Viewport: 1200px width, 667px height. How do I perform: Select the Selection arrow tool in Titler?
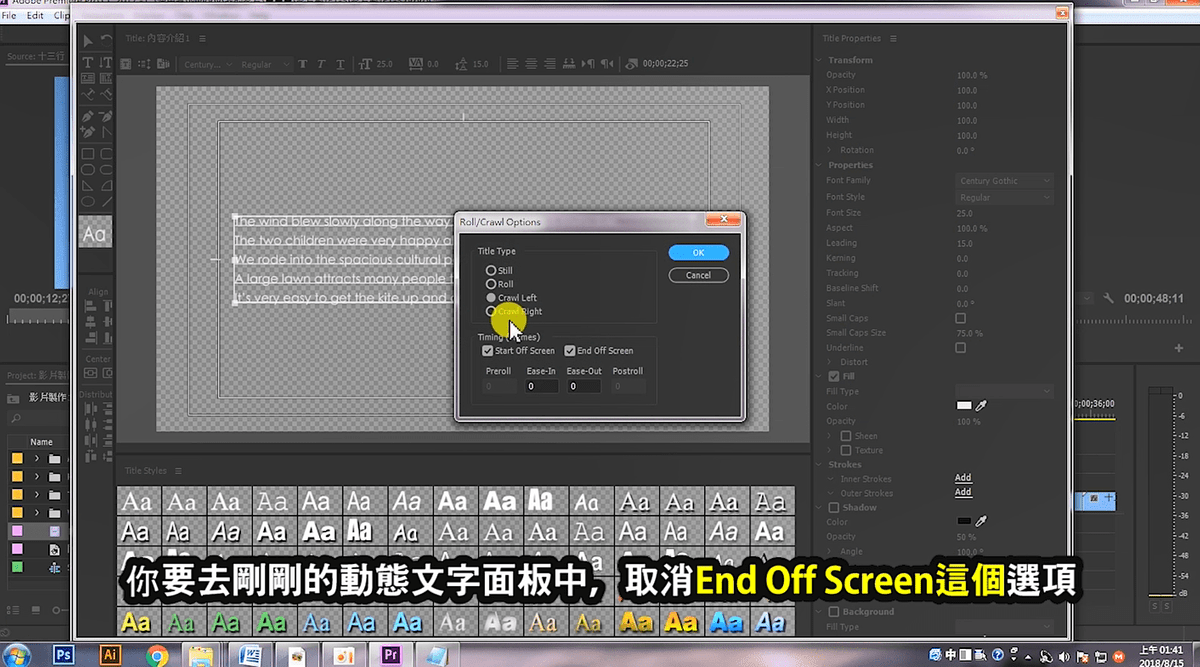click(x=88, y=40)
